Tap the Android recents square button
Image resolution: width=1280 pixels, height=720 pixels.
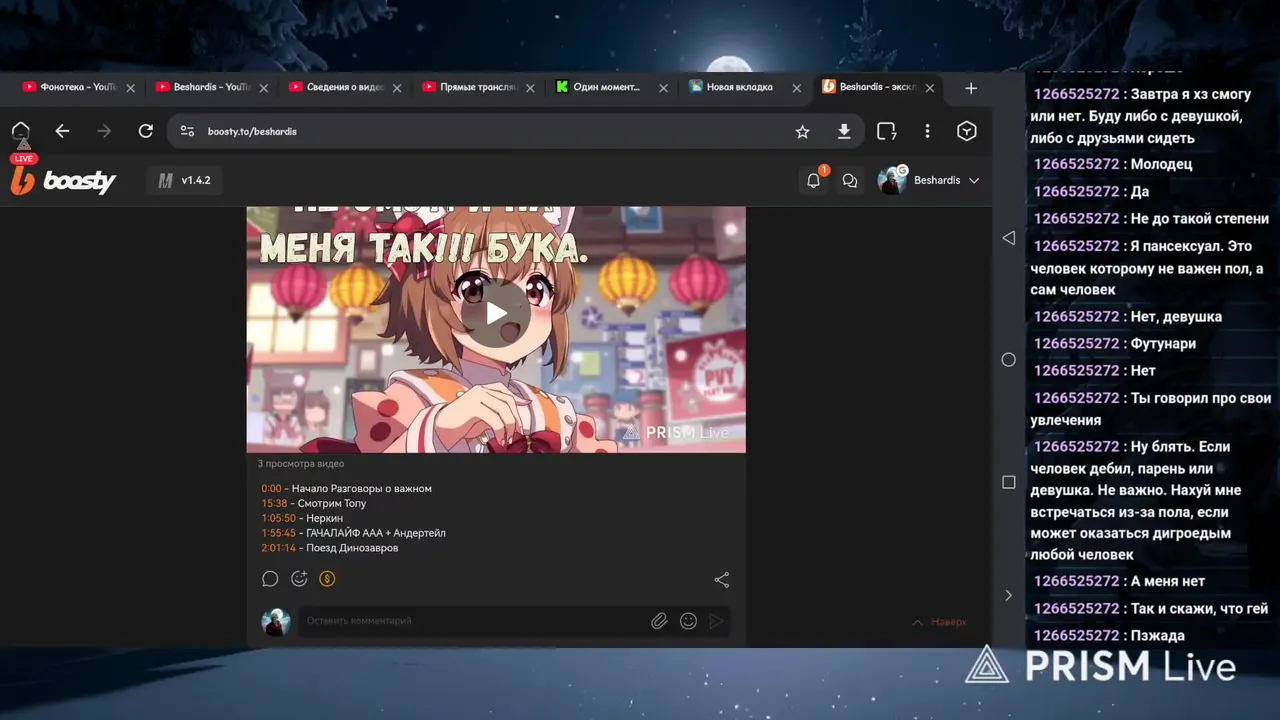pos(1008,482)
